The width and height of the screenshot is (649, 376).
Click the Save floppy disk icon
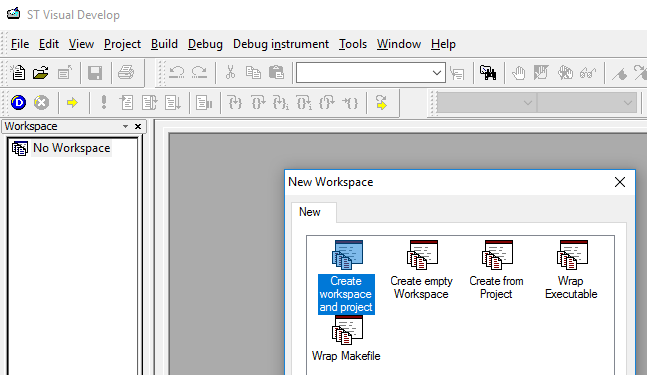tap(95, 73)
